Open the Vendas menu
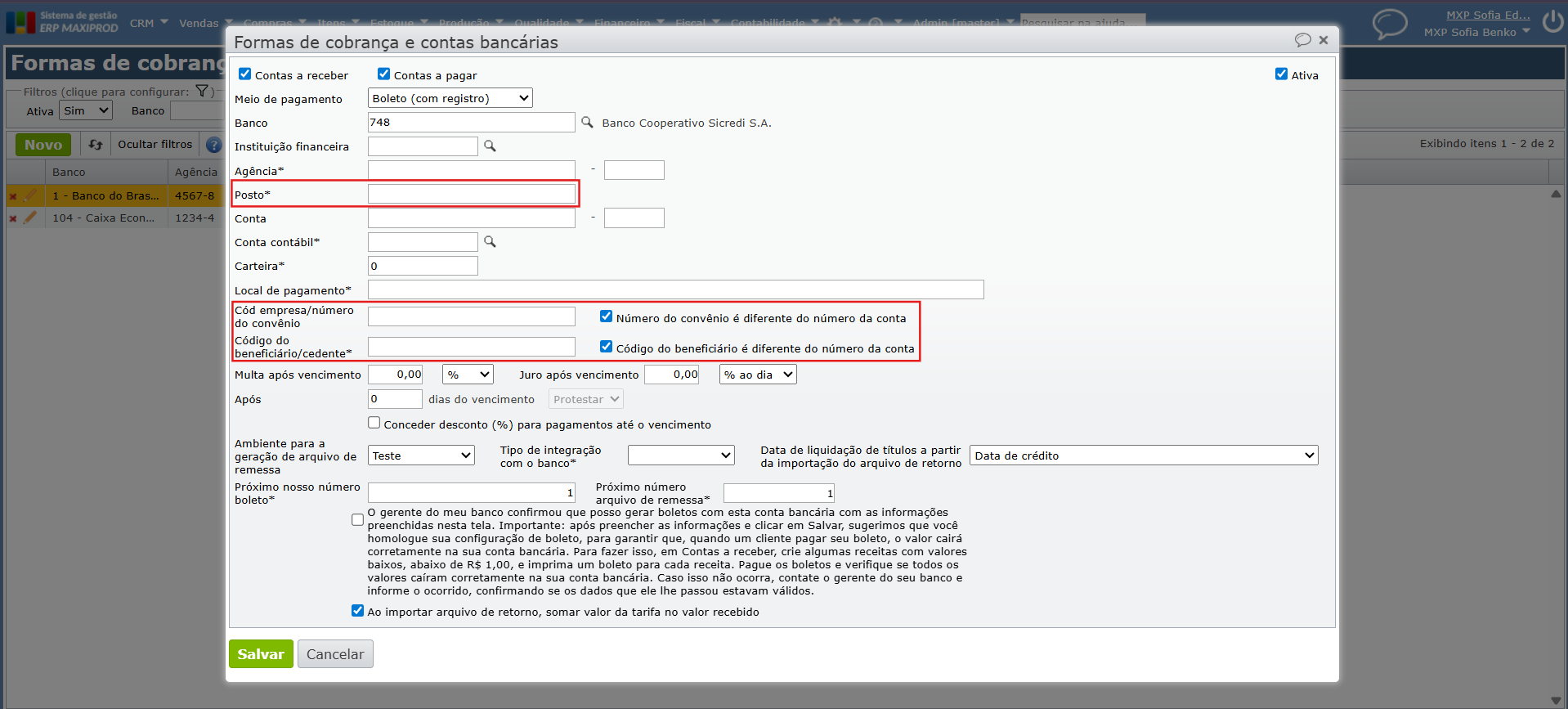Screen dimensions: 1568x709 (206, 23)
